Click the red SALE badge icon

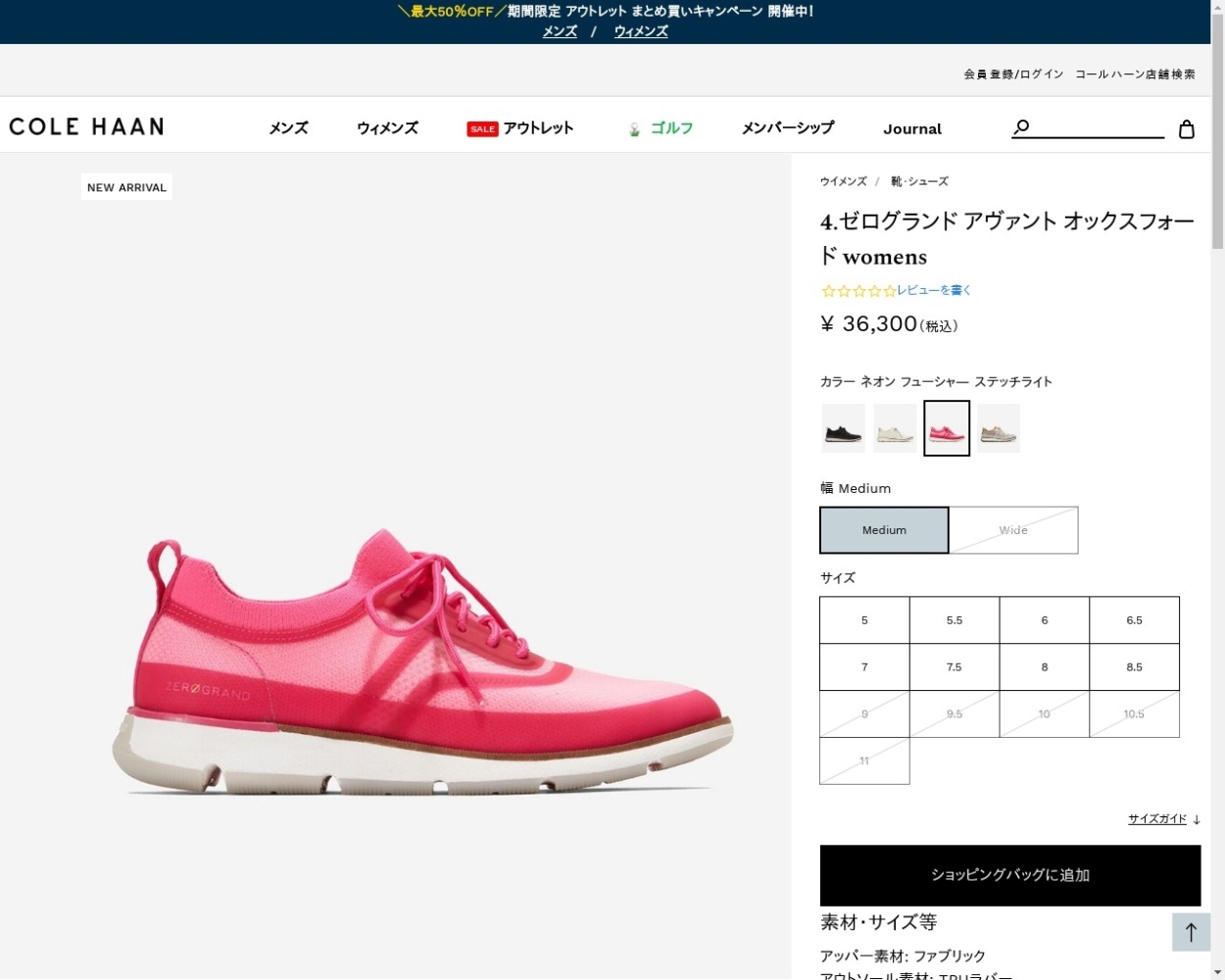[482, 128]
